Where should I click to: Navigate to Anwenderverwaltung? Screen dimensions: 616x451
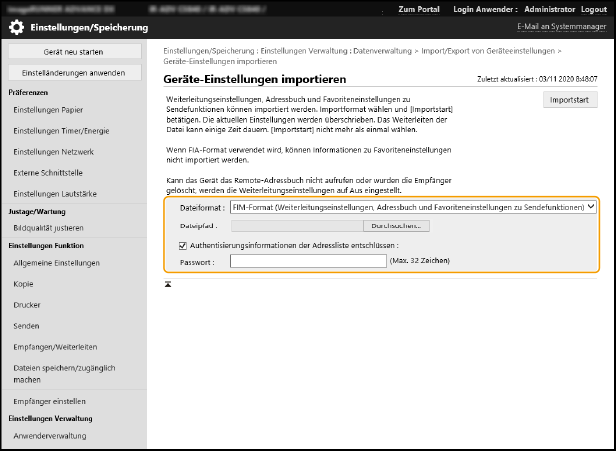(x=50, y=436)
